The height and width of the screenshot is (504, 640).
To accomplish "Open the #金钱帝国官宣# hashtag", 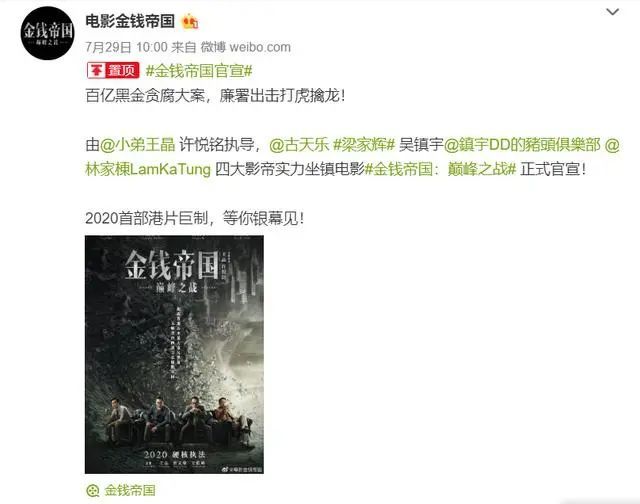I will point(199,71).
